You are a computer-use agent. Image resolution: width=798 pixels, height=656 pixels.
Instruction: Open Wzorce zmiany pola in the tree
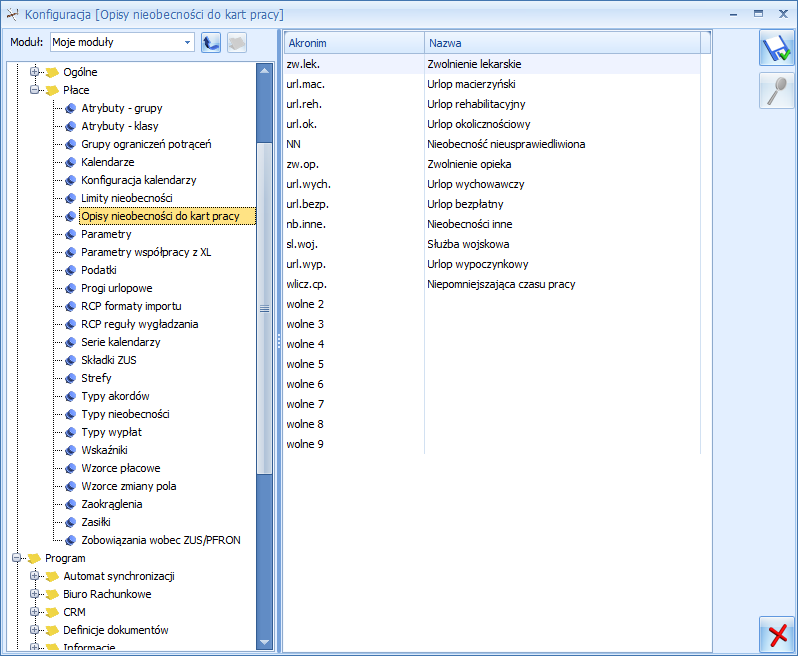[129, 487]
